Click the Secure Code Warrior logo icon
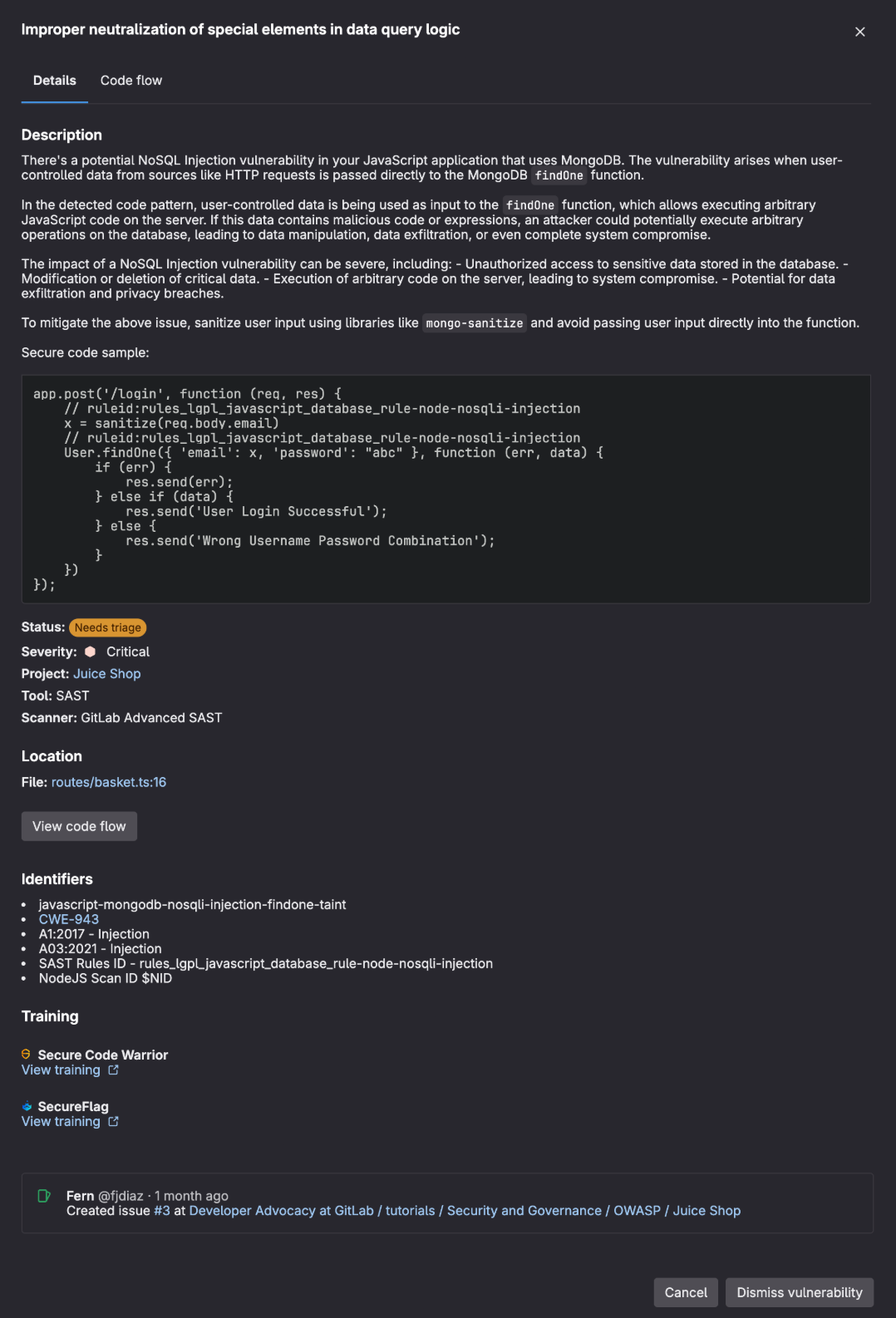 [27, 1055]
